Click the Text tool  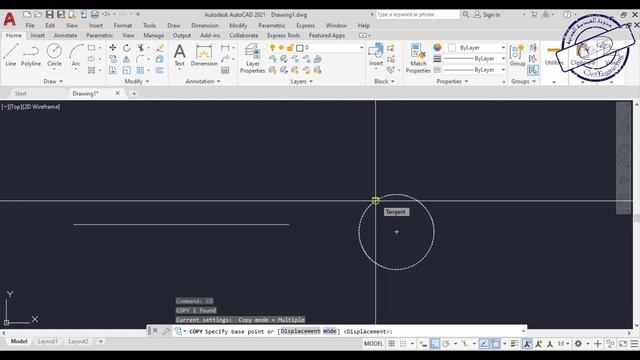(180, 55)
